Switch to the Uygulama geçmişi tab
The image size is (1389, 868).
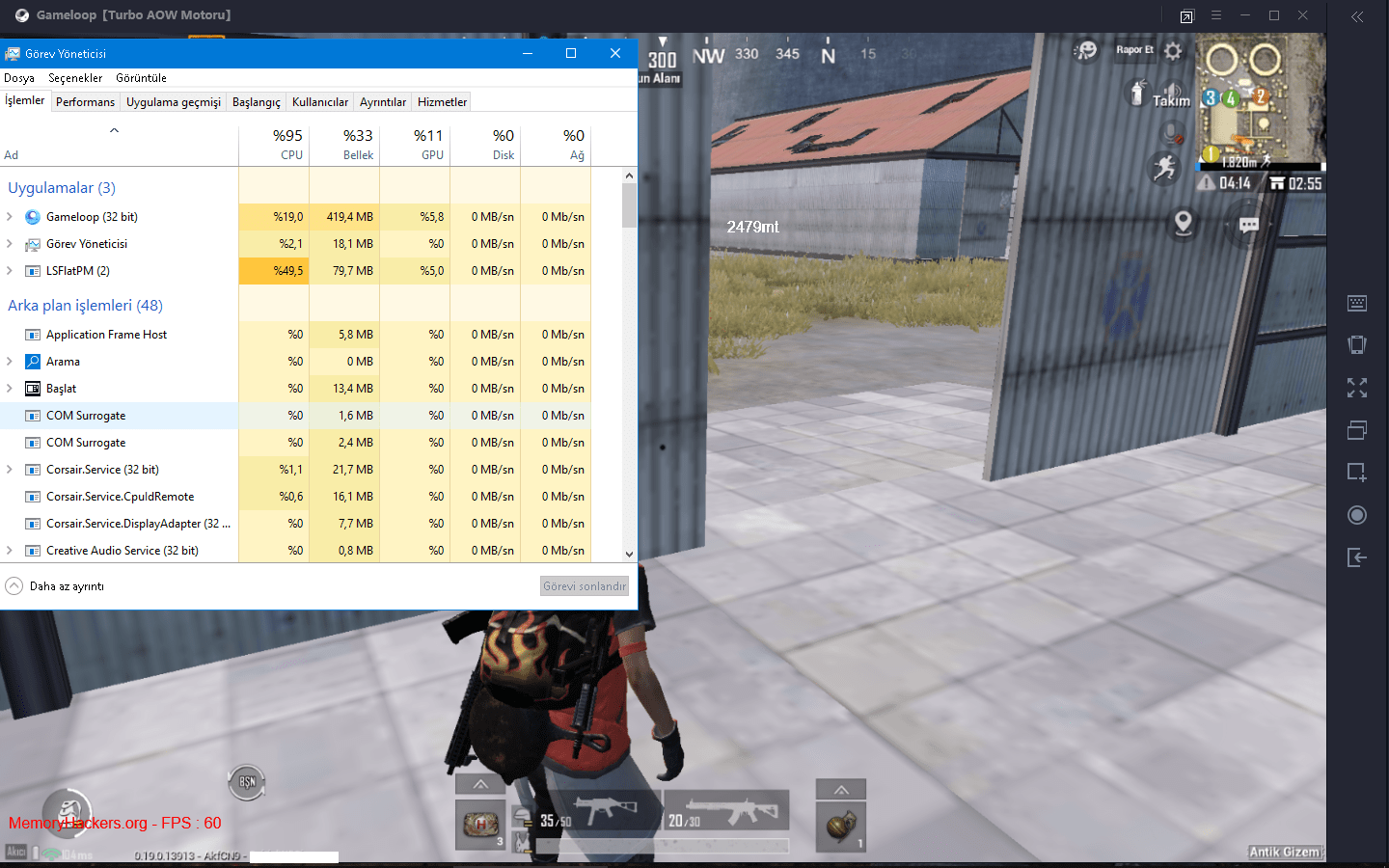174,102
